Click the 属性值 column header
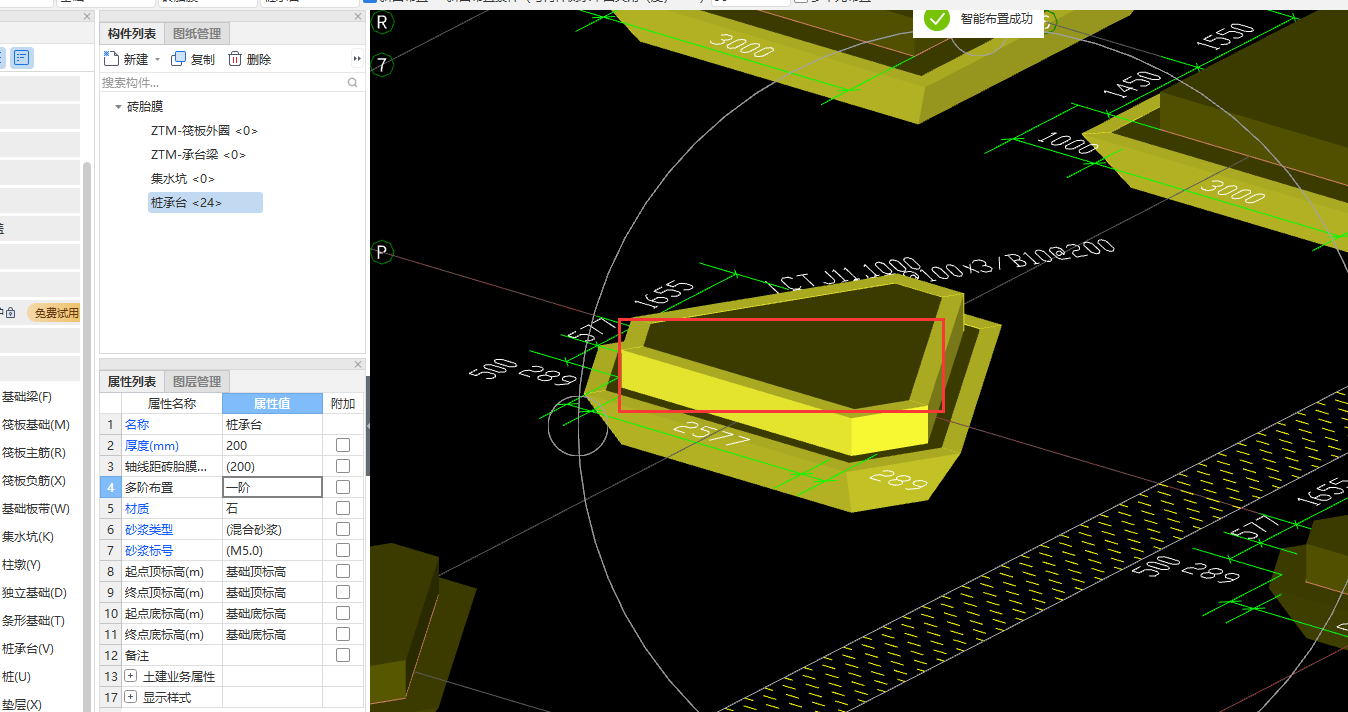 tap(272, 403)
